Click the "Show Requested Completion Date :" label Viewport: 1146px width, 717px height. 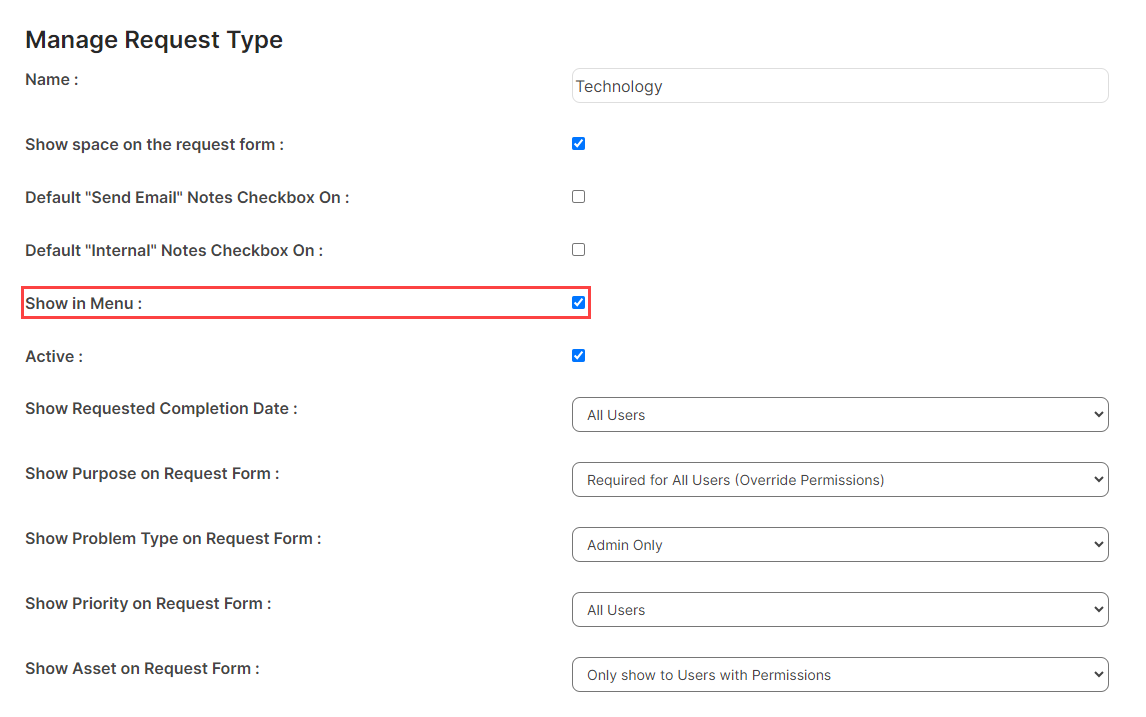pos(162,409)
